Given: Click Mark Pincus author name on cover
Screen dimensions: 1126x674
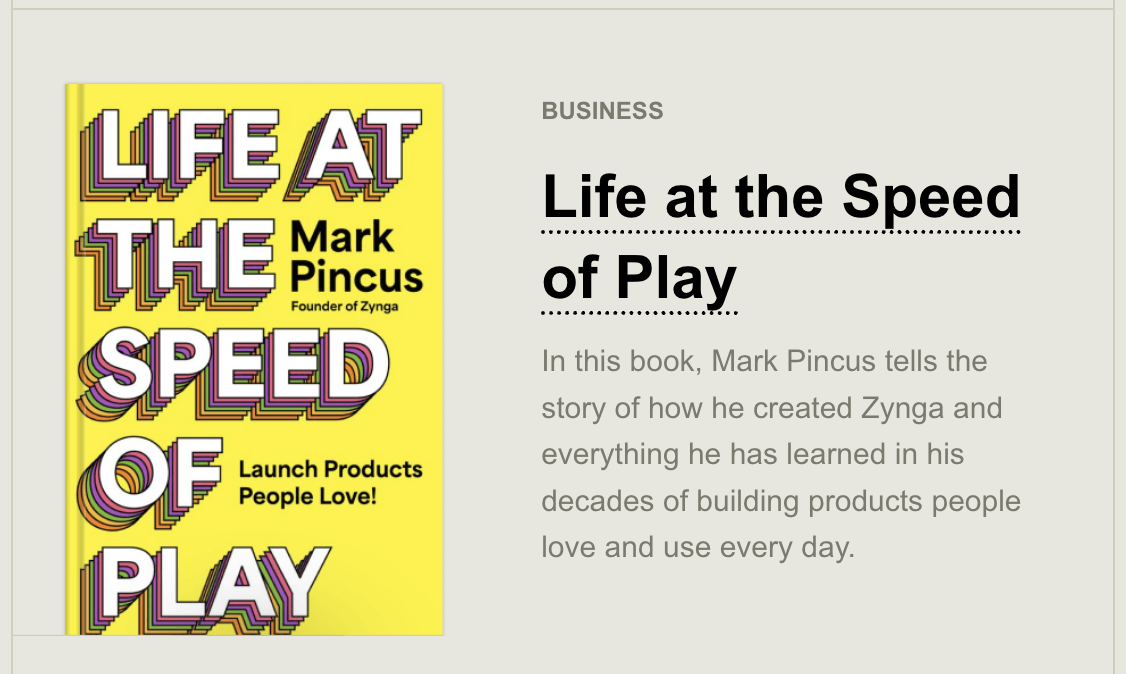Looking at the screenshot, I should click(x=356, y=257).
